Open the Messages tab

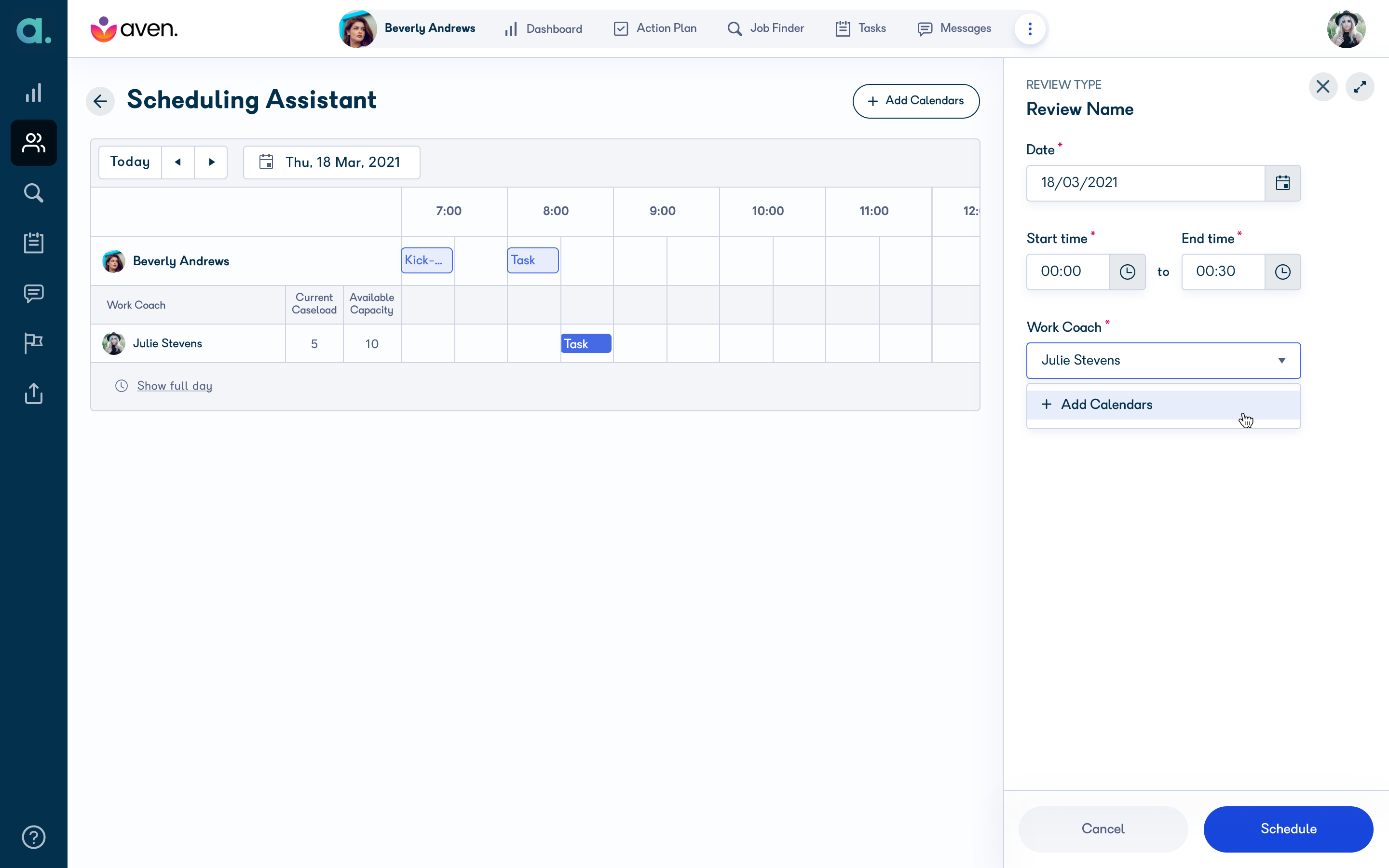coord(954,29)
